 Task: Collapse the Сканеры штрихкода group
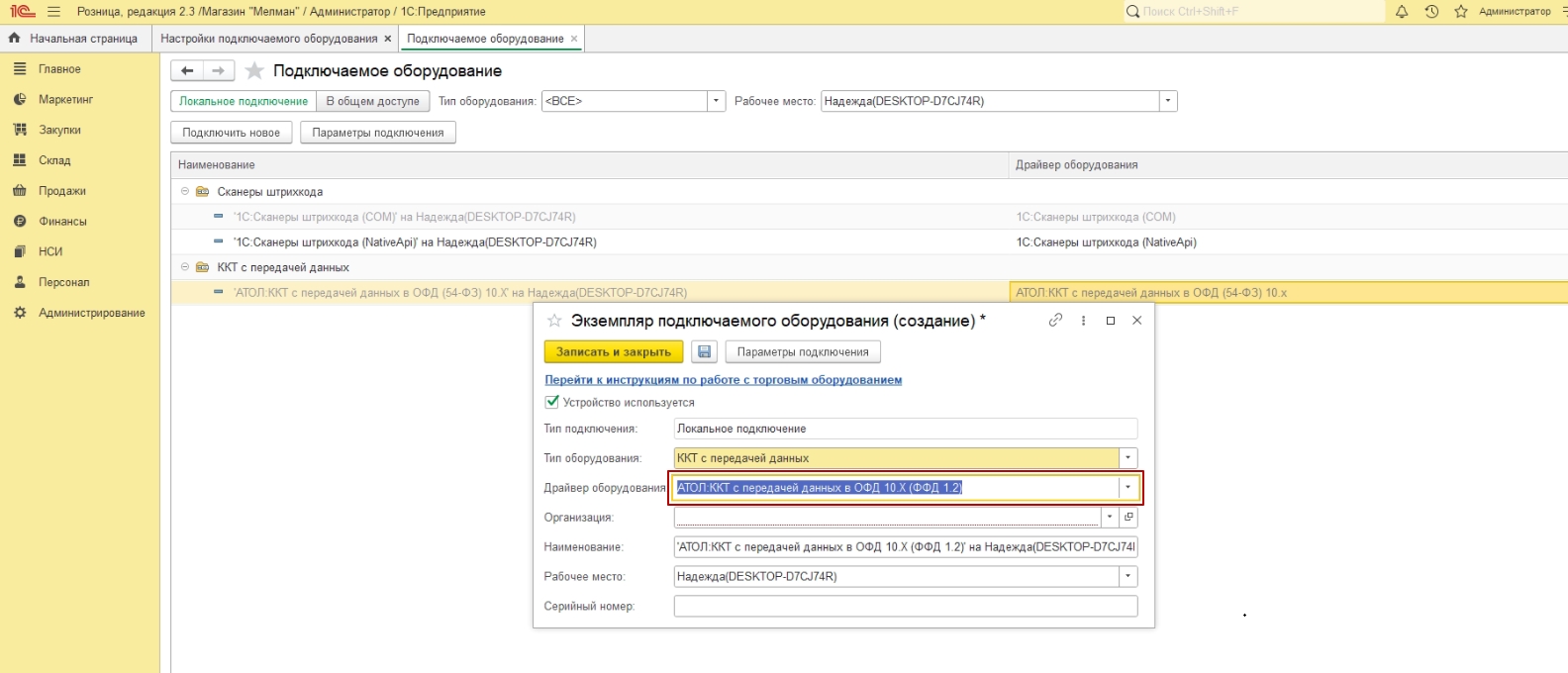pos(184,192)
